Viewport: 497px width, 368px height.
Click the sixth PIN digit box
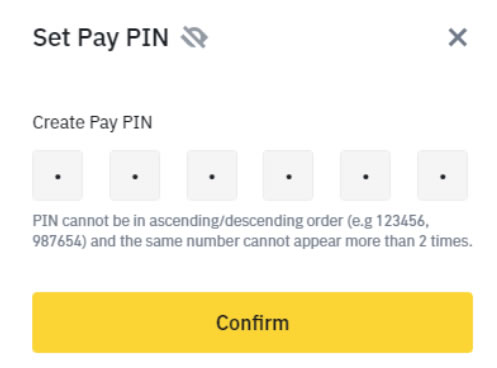tap(442, 175)
